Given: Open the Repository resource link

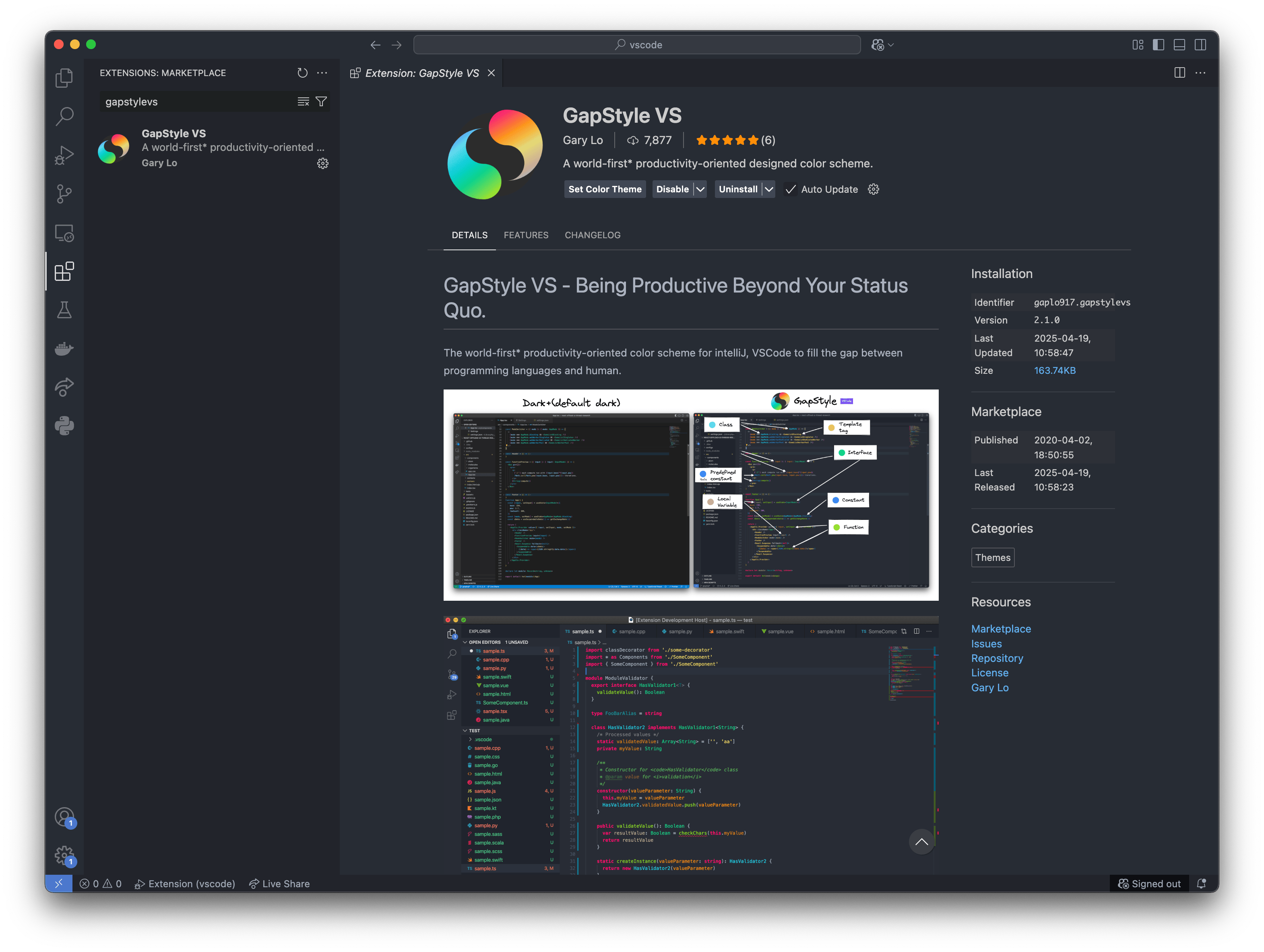Looking at the screenshot, I should pyautogui.click(x=997, y=658).
